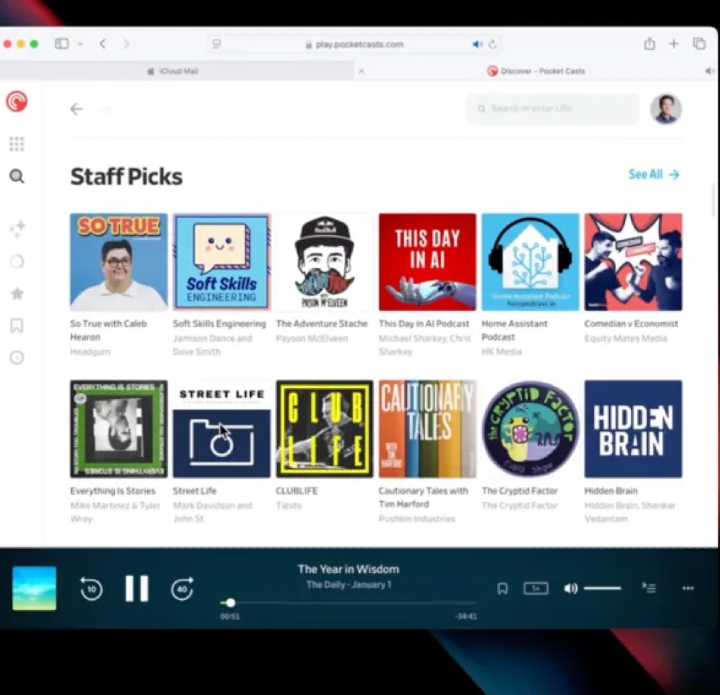Open Bookmarks in sidebar
This screenshot has width=720, height=695.
[17, 325]
